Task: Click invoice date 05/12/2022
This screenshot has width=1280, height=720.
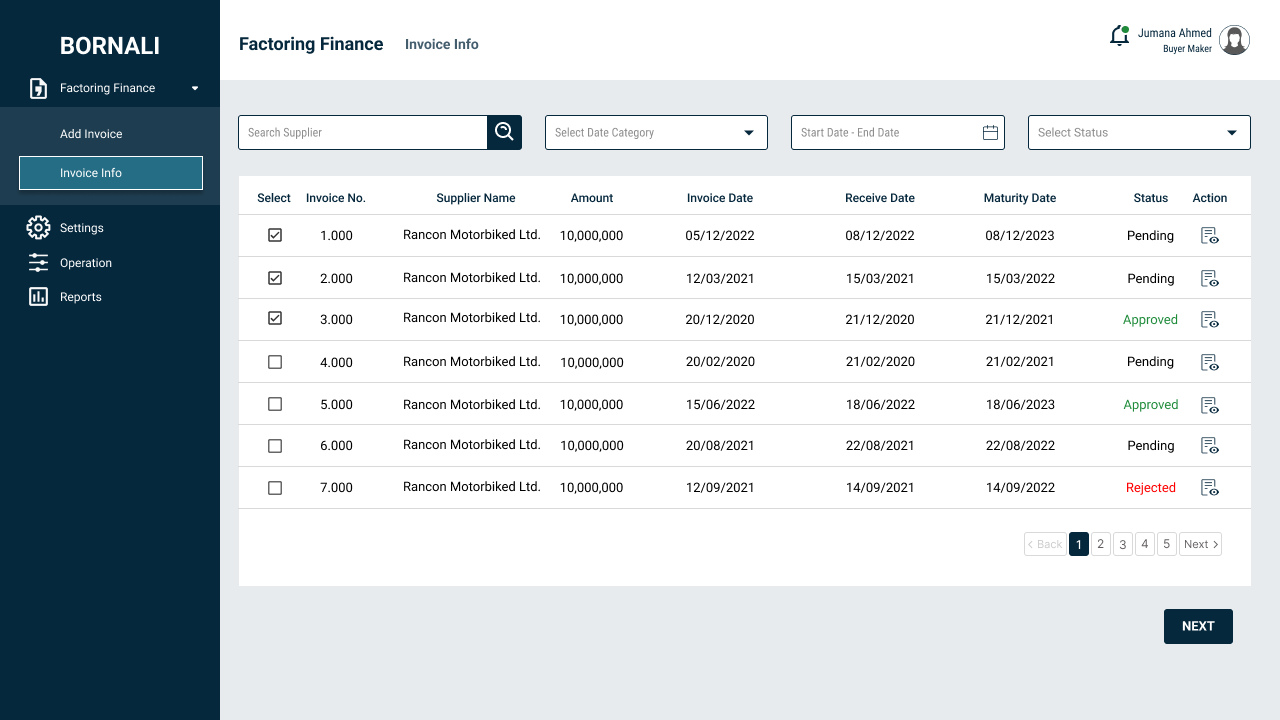Action: point(720,236)
